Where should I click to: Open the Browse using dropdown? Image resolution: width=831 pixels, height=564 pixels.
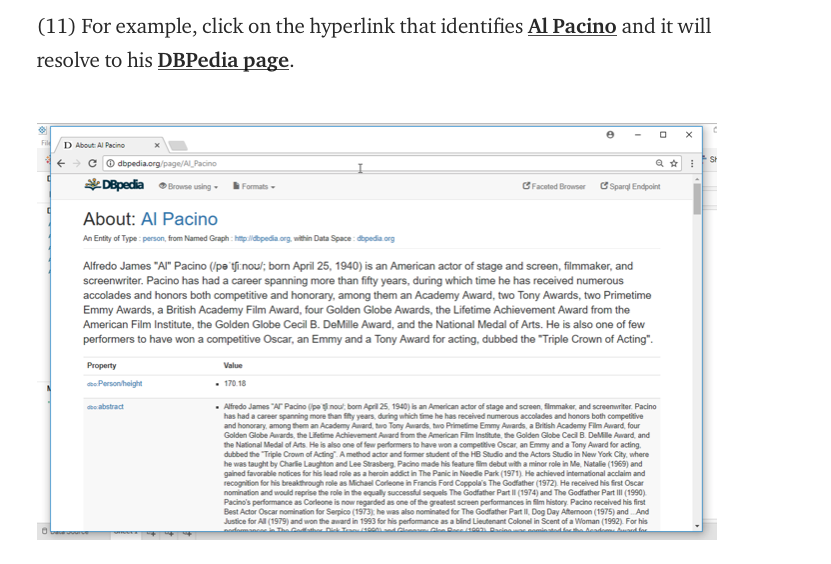(x=189, y=187)
